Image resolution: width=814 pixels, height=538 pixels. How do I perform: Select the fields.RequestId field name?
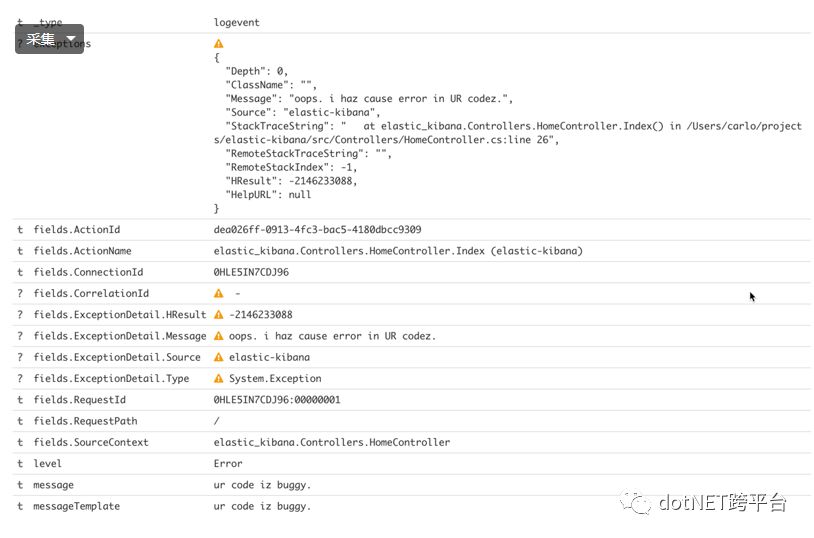[79, 400]
